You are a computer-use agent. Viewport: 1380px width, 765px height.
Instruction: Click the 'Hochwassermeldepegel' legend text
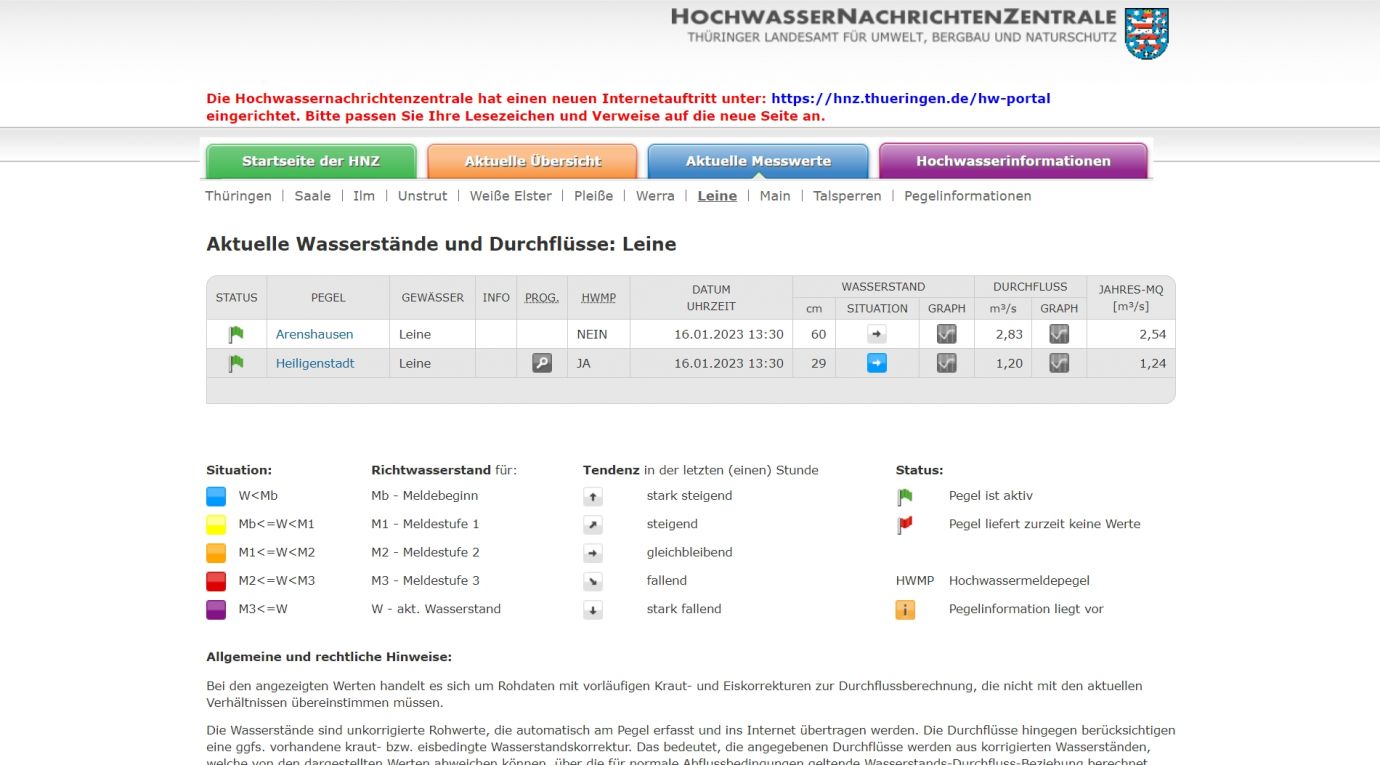(1019, 580)
